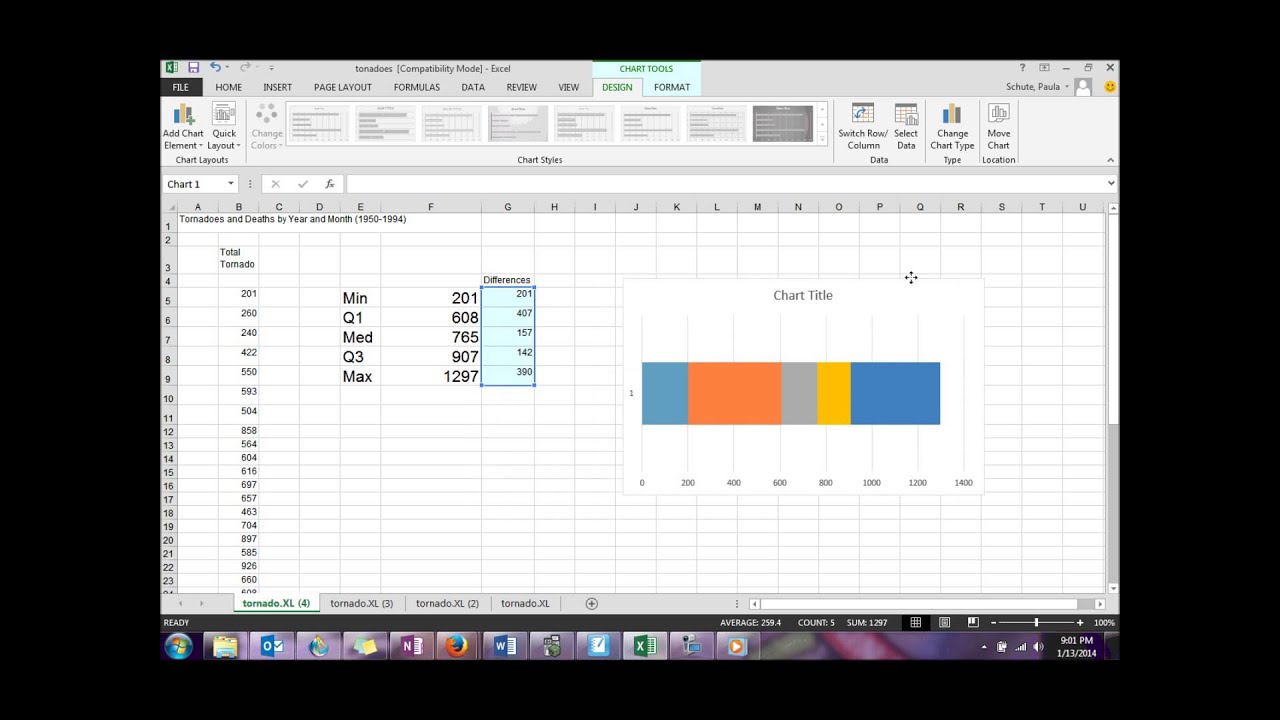This screenshot has height=720, width=1280.
Task: Click the formula bar Cancel icon
Action: 276,184
